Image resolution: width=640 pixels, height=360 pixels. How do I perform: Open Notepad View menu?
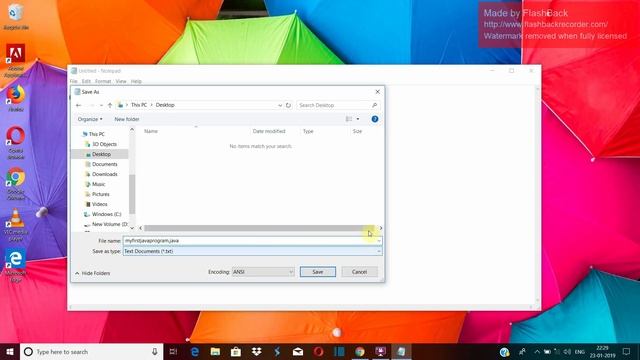(x=121, y=82)
